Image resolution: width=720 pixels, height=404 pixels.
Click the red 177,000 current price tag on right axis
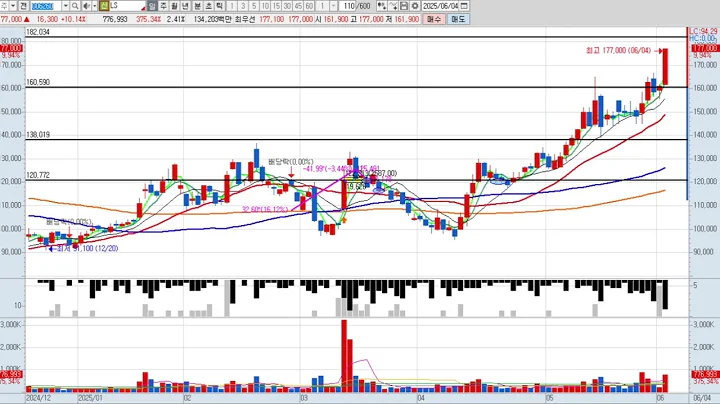(704, 48)
